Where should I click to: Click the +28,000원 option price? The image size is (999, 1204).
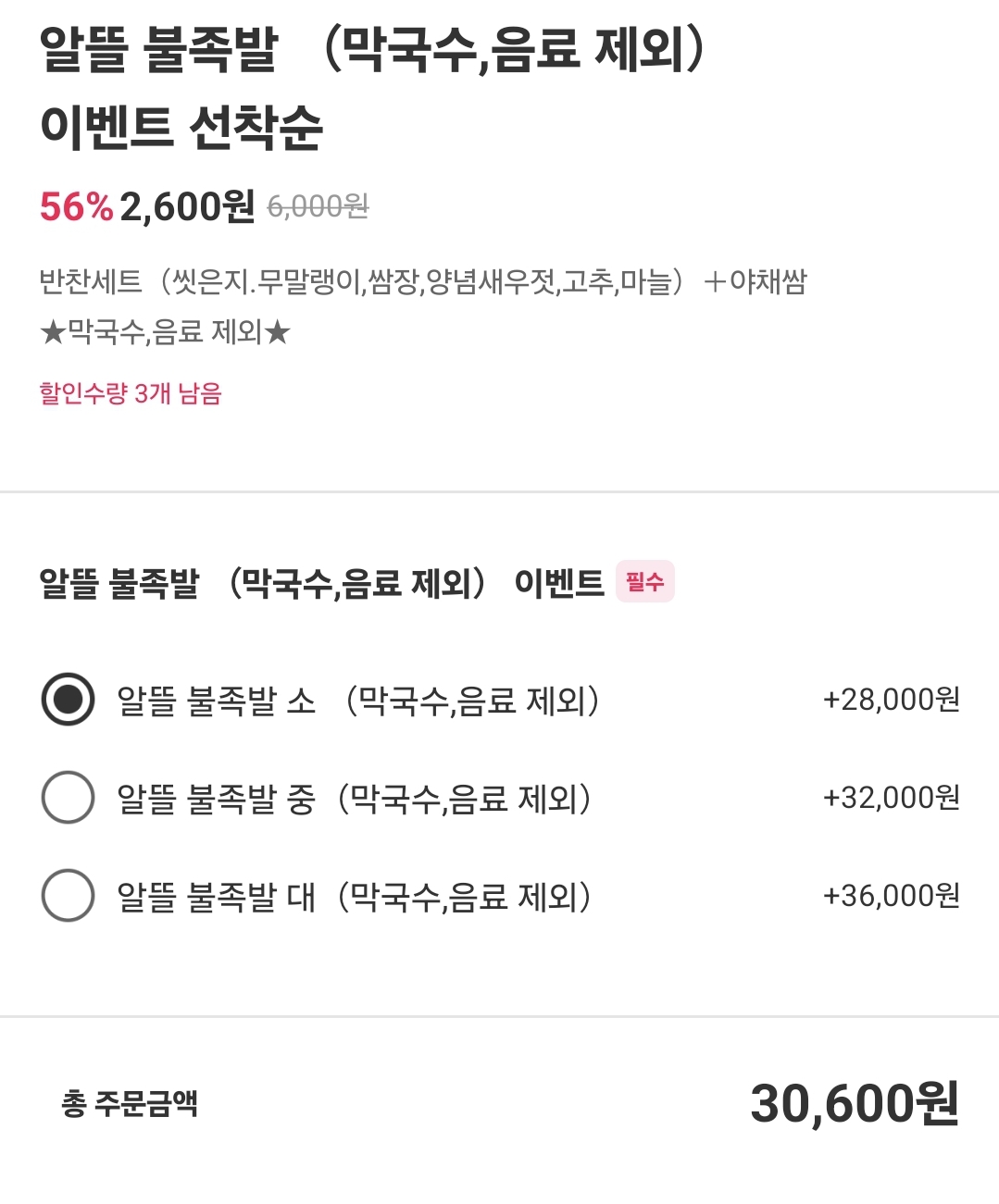(x=891, y=700)
